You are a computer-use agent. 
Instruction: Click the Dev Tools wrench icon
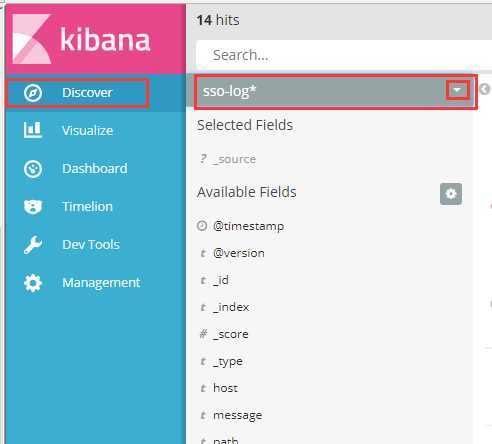pos(33,245)
